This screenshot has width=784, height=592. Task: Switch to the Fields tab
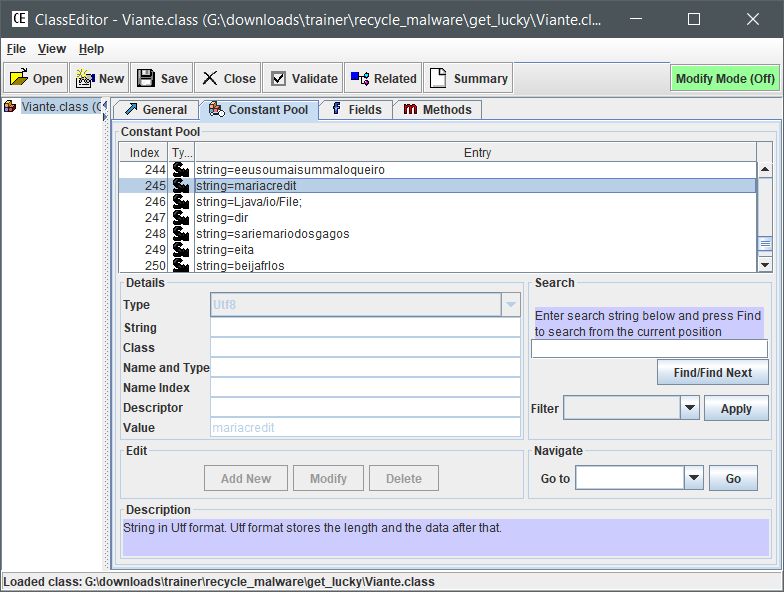(x=355, y=110)
